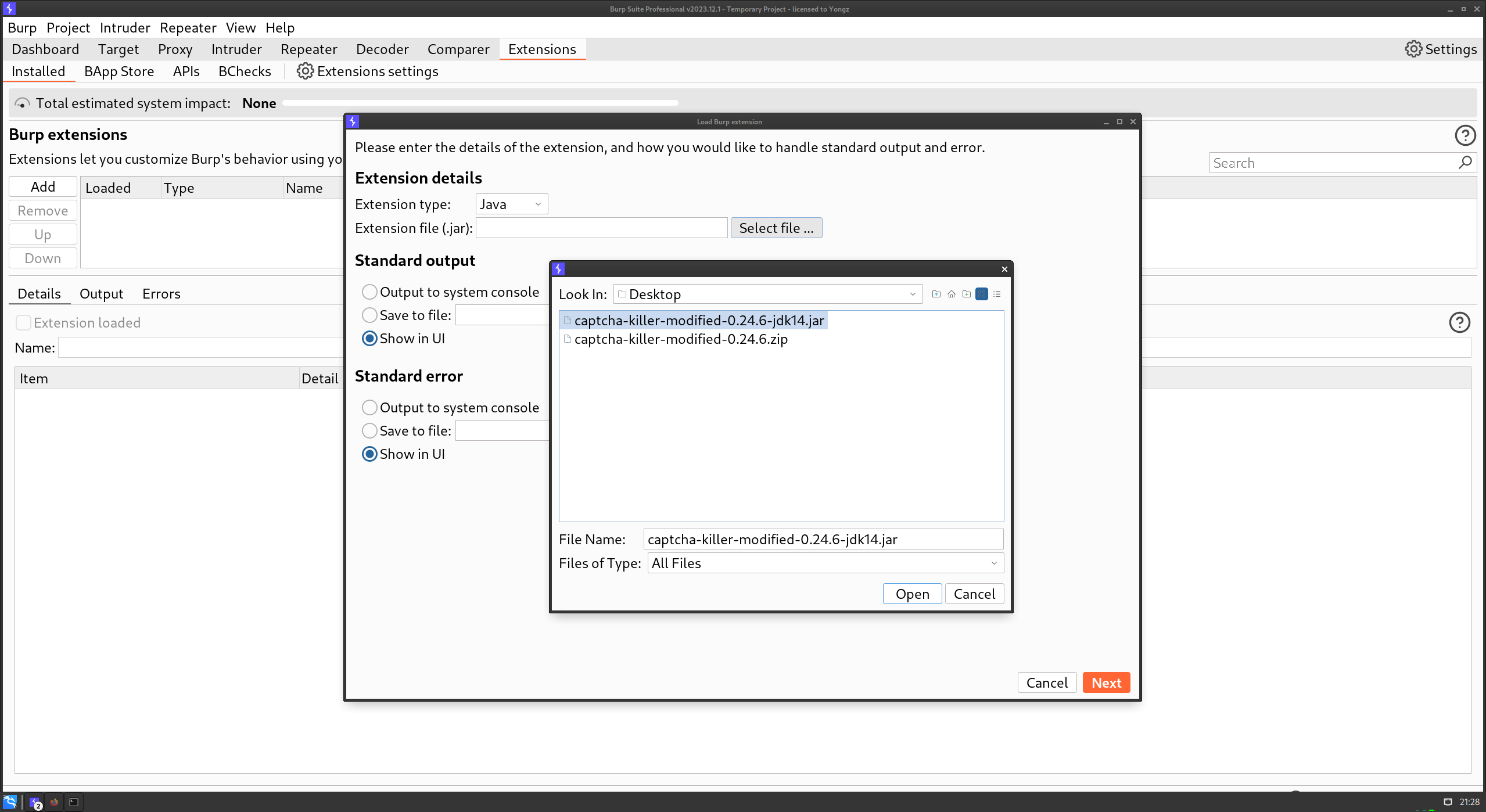Switch to the Proxy tab
The image size is (1486, 812).
point(175,49)
